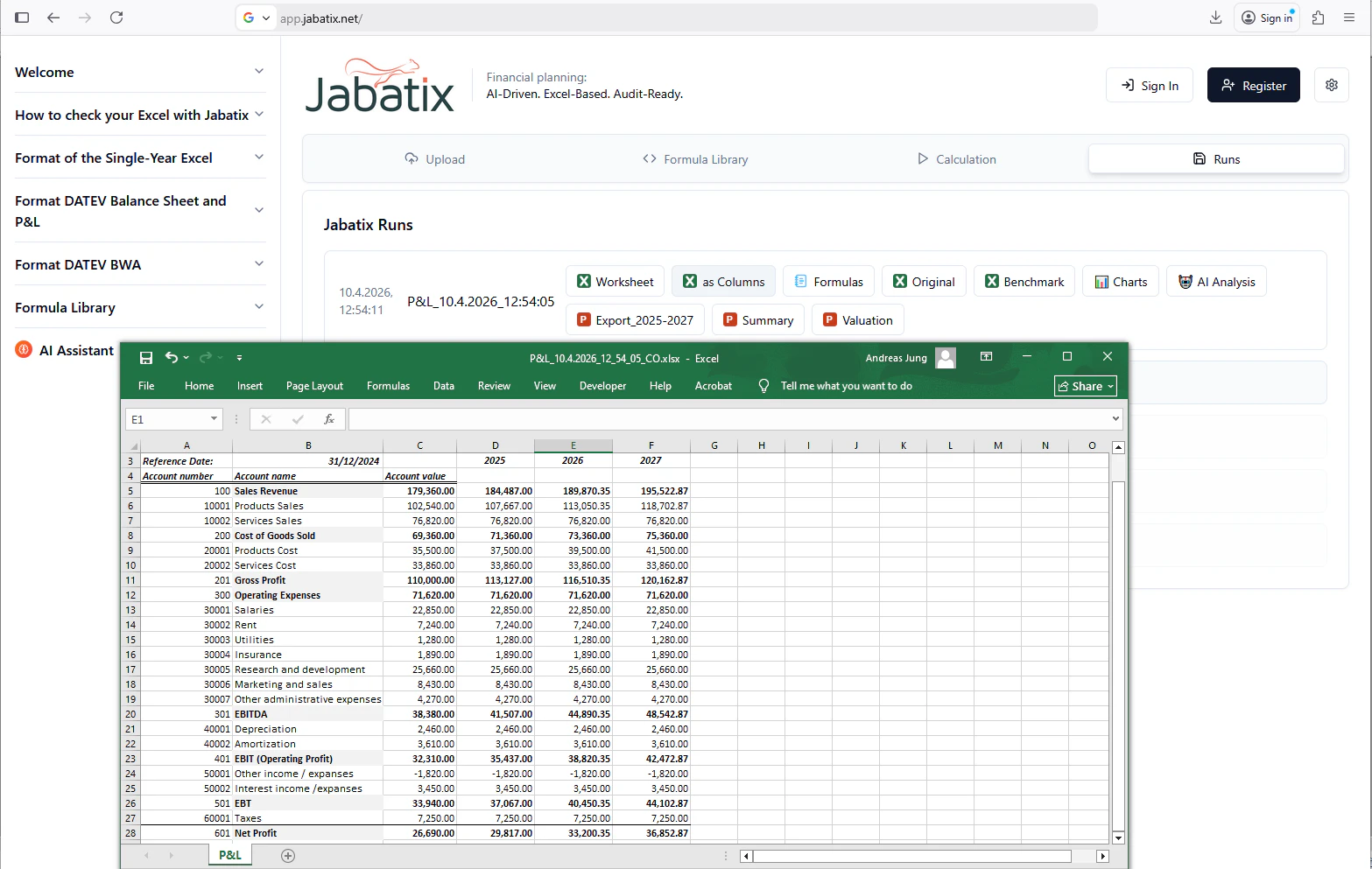Click the Register button
Viewport: 1372px width, 869px height.
[x=1253, y=85]
